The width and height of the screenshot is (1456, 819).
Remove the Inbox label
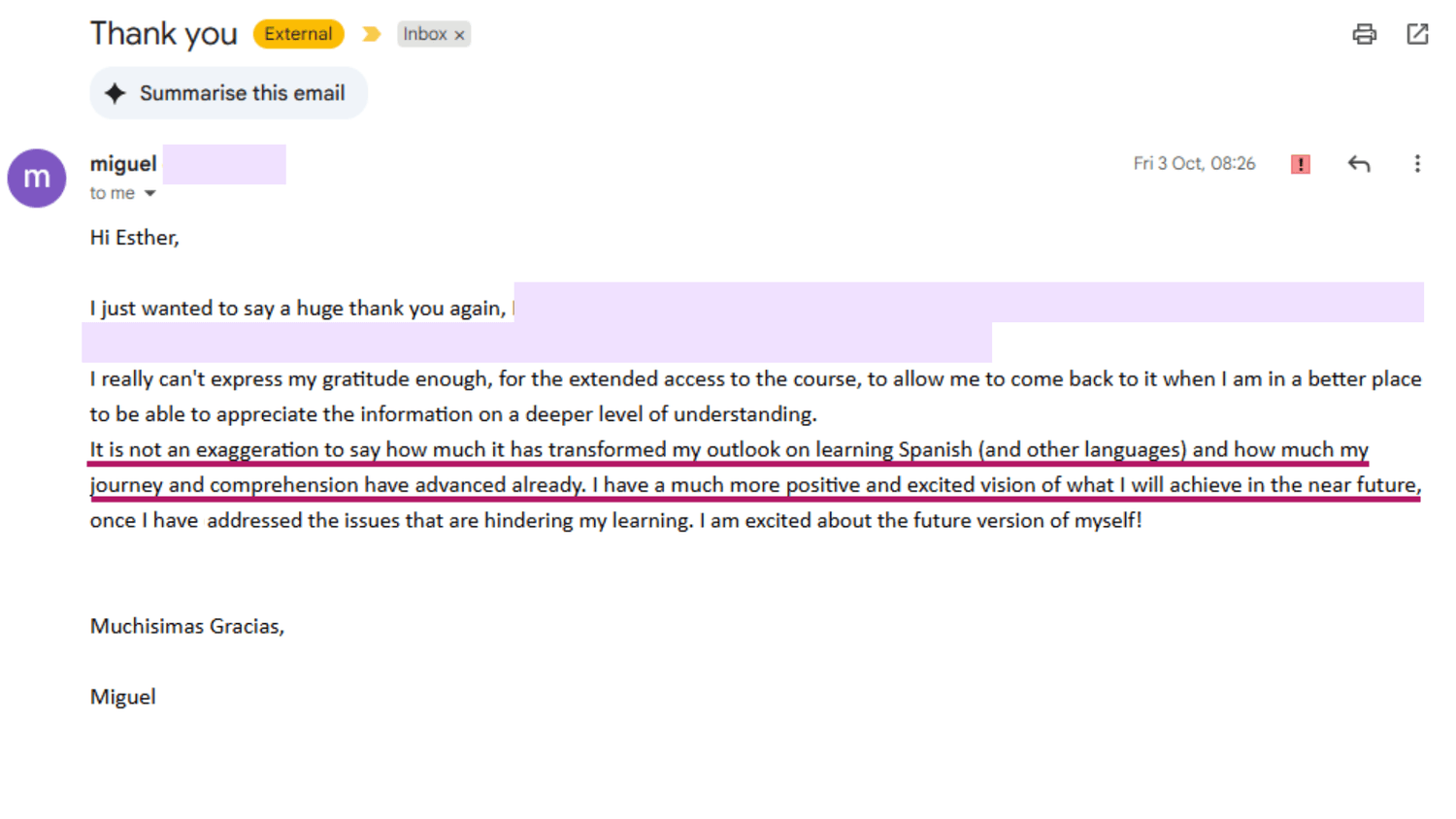(460, 35)
